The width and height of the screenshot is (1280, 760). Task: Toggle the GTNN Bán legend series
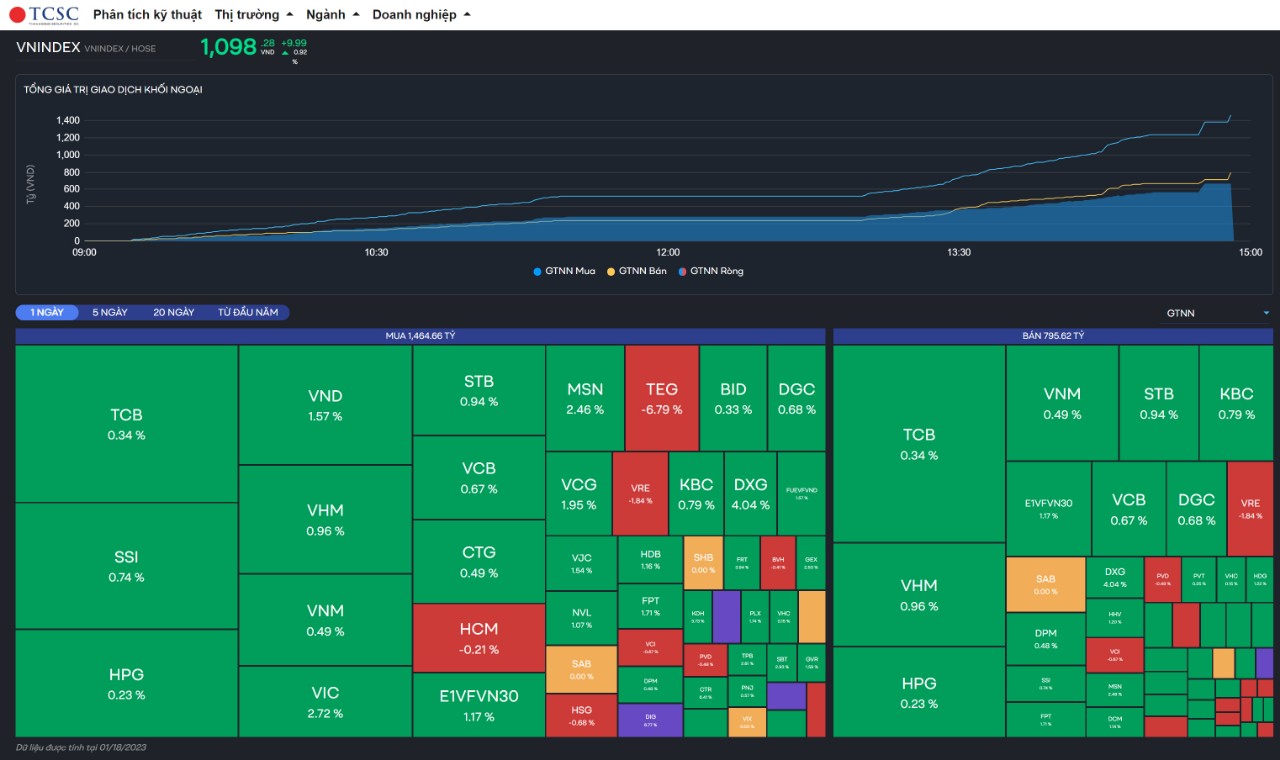637,271
